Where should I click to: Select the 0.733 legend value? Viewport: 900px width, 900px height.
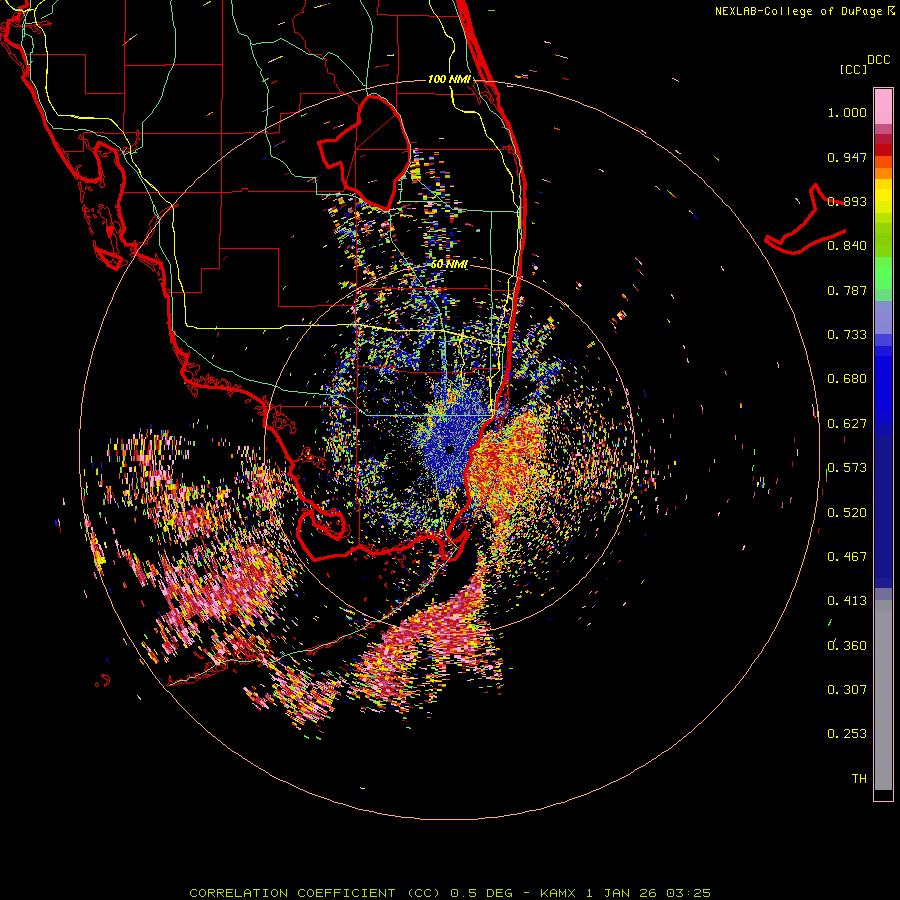pyautogui.click(x=847, y=335)
